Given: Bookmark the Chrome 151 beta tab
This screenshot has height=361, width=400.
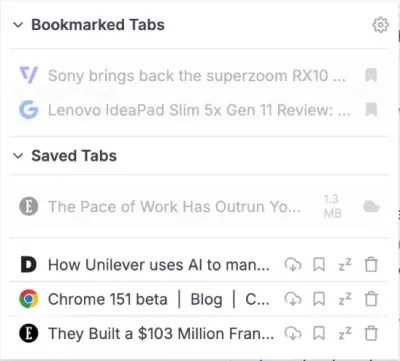Looking at the screenshot, I should click(319, 299).
